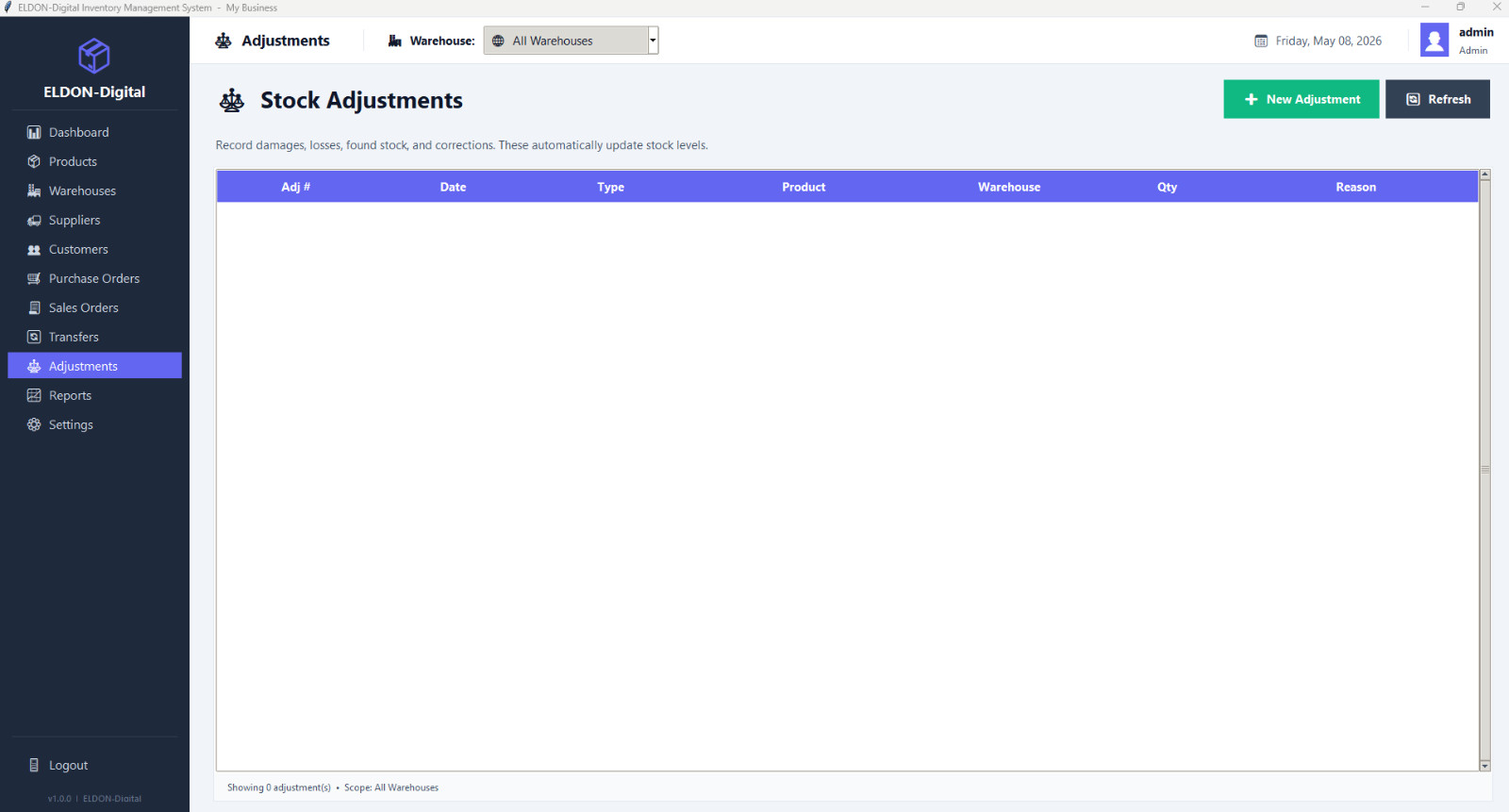Open the All Warehouses dropdown
This screenshot has width=1509, height=812.
[x=571, y=41]
